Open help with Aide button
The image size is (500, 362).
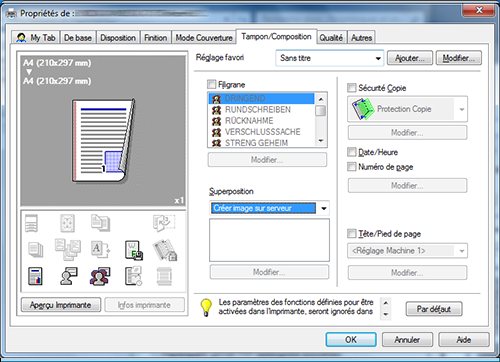pyautogui.click(x=464, y=340)
